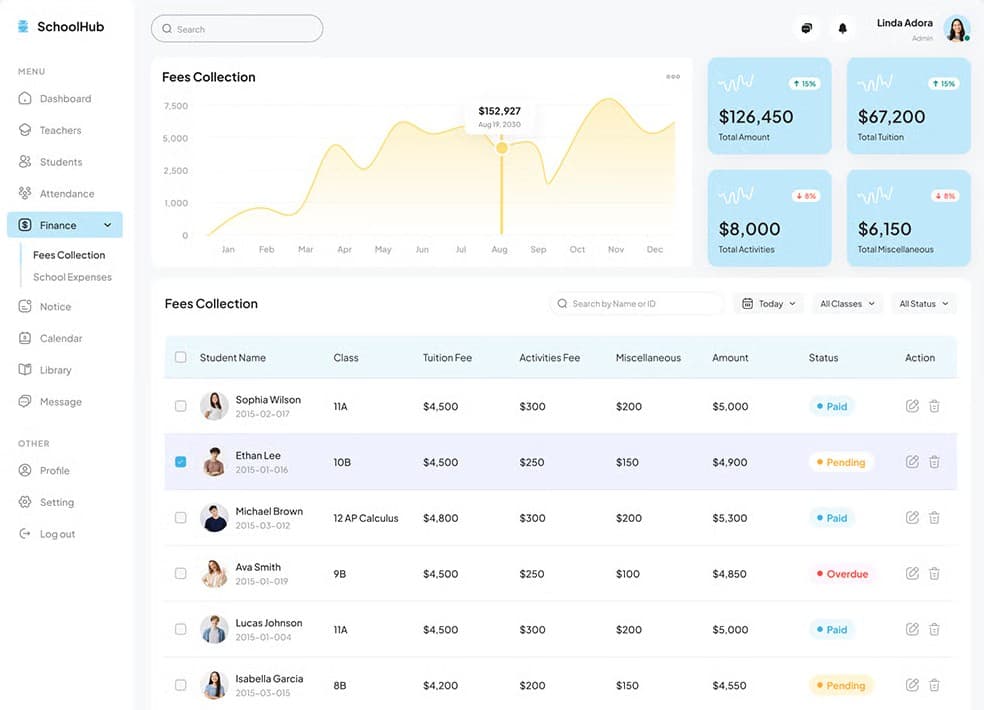Open the chat messages icon in header

pyautogui.click(x=807, y=29)
